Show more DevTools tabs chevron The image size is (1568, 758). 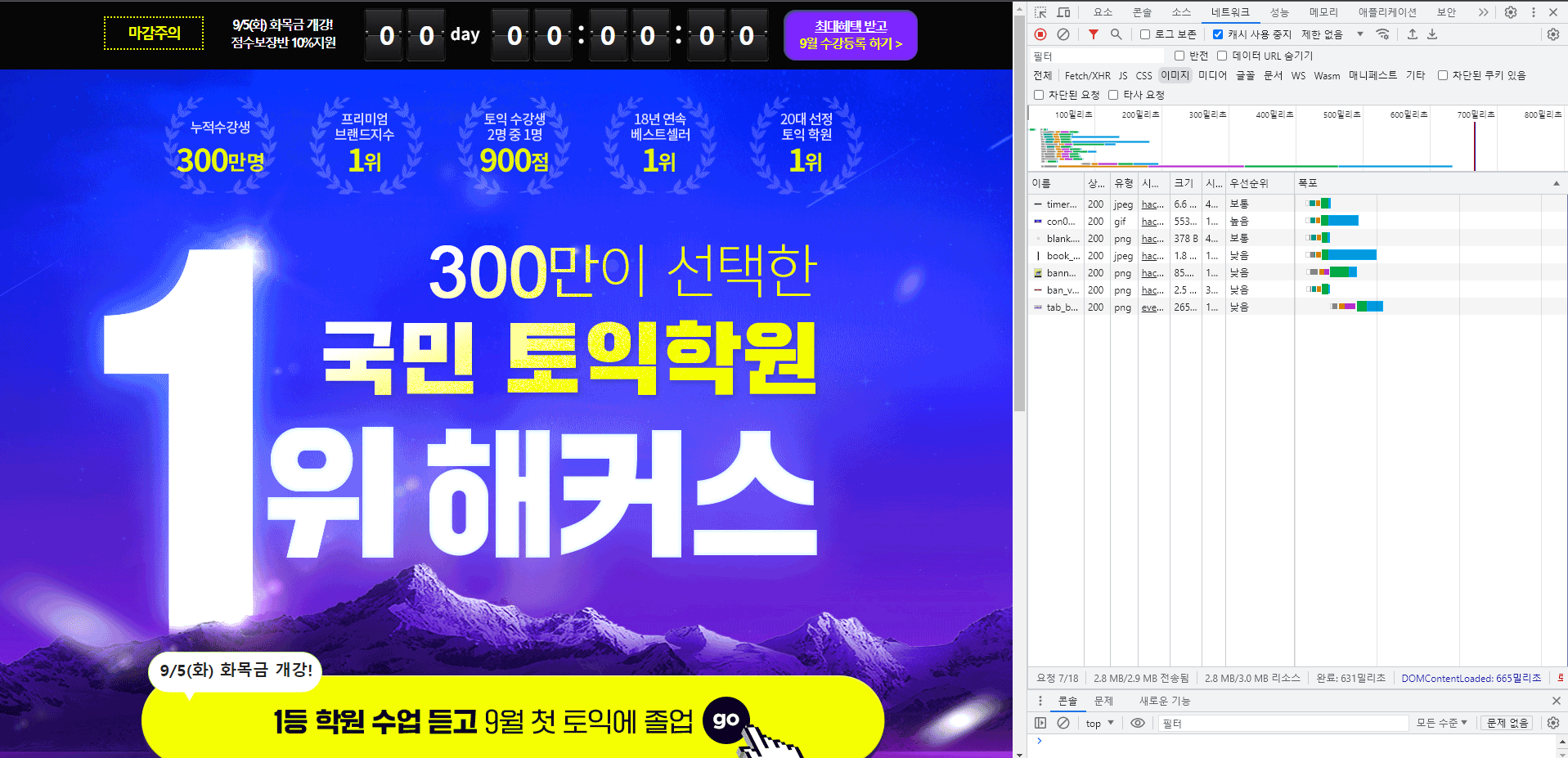click(1484, 12)
